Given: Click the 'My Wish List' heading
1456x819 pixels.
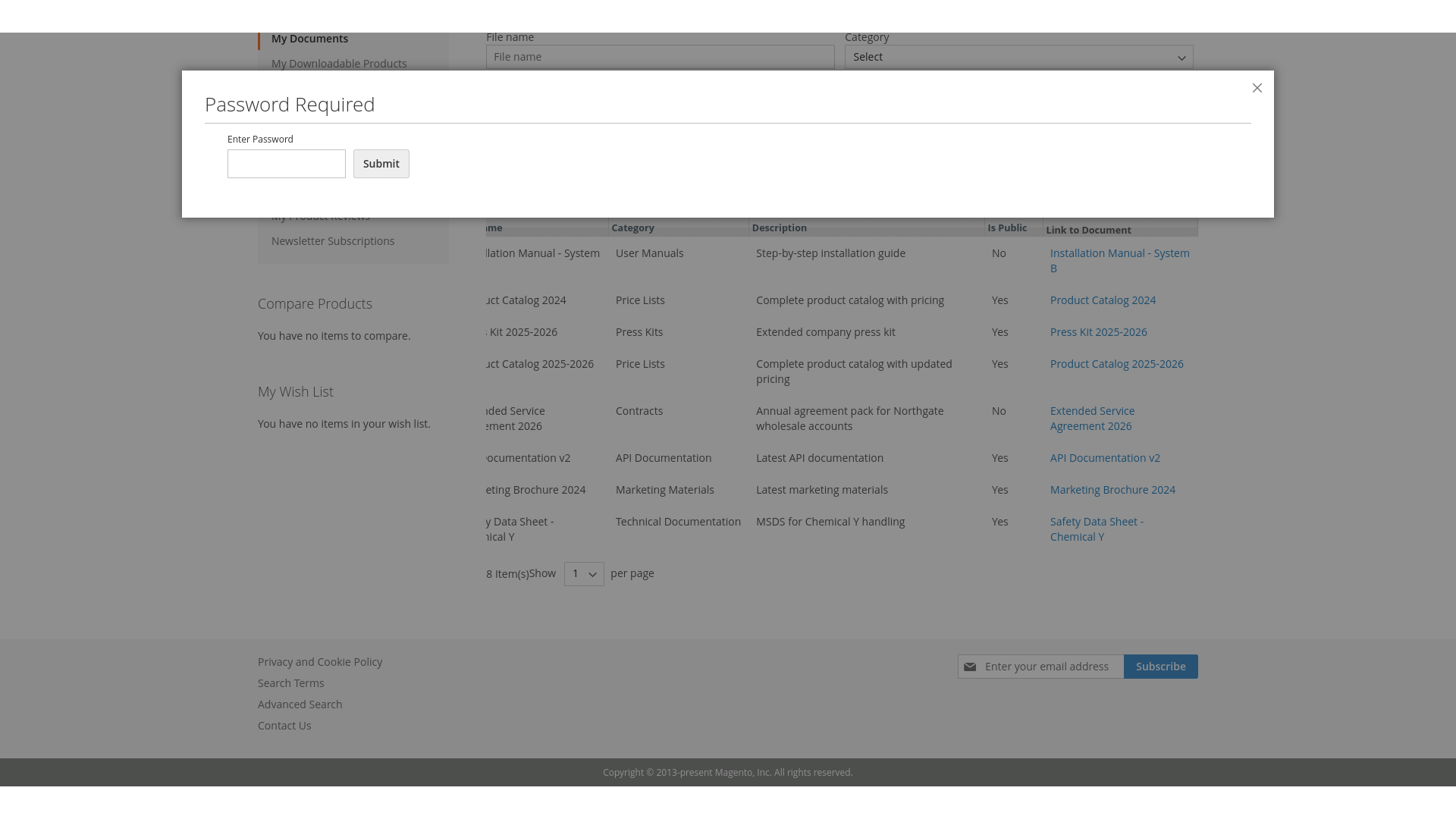Looking at the screenshot, I should point(296,392).
